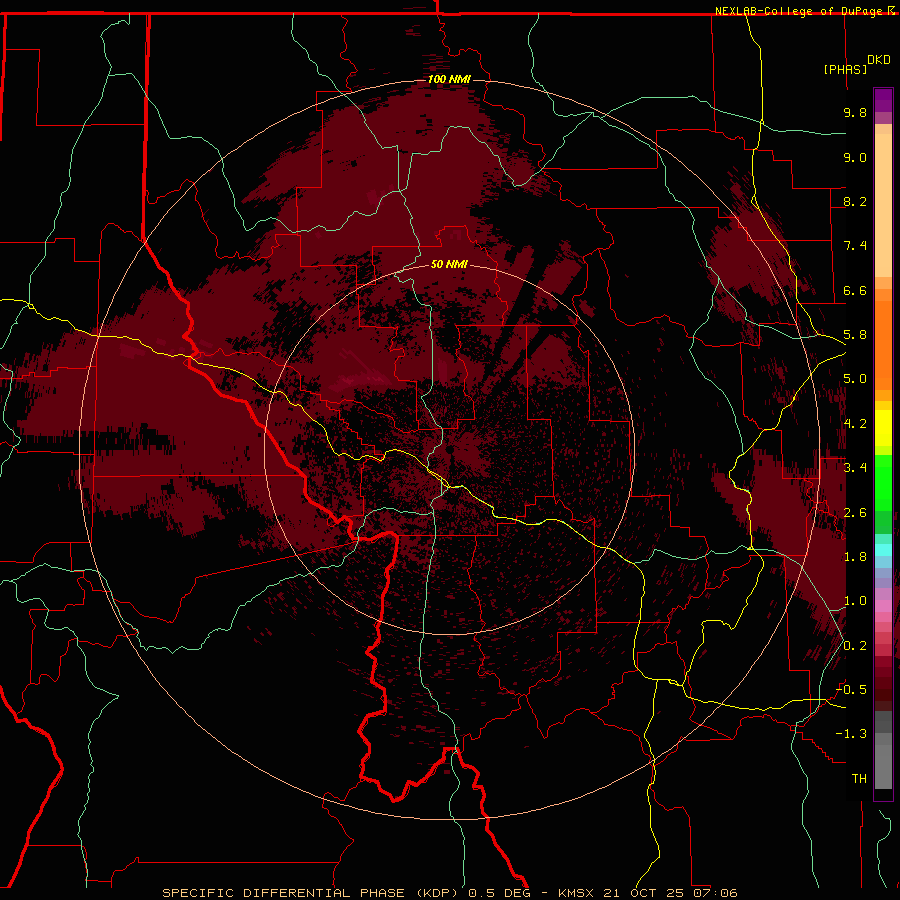Click the -0.5 scale value
Viewport: 900px width, 900px height.
(851, 690)
